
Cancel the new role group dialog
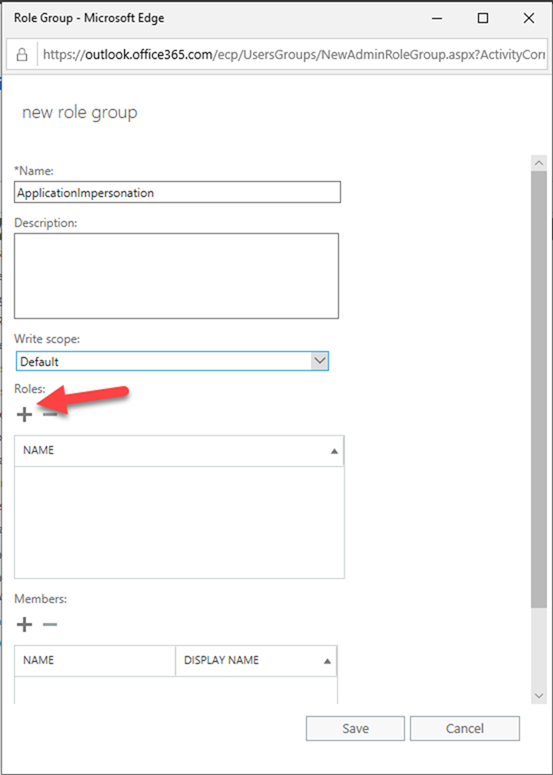click(465, 729)
